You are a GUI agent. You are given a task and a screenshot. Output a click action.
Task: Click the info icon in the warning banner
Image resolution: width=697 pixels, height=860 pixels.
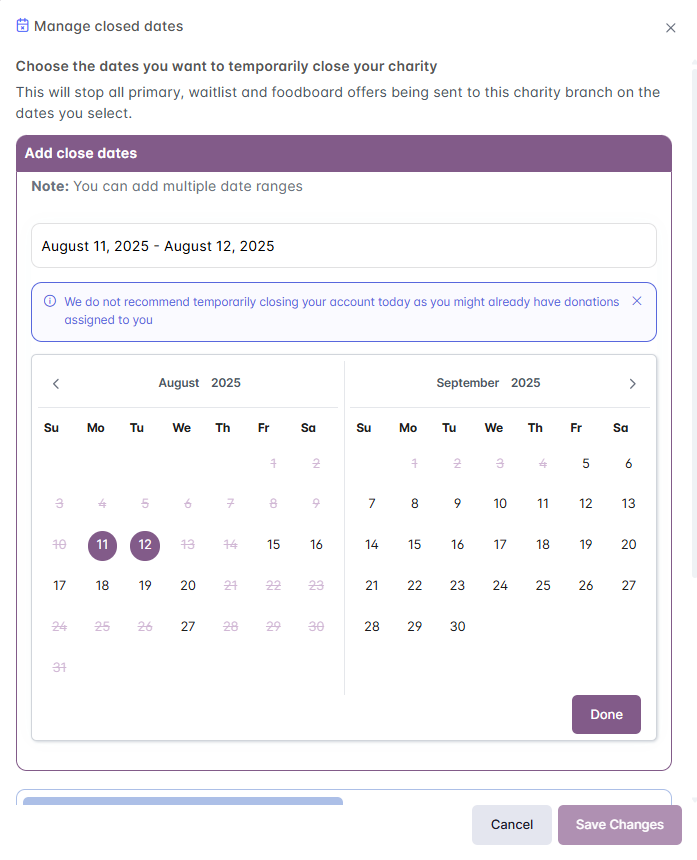pos(50,301)
